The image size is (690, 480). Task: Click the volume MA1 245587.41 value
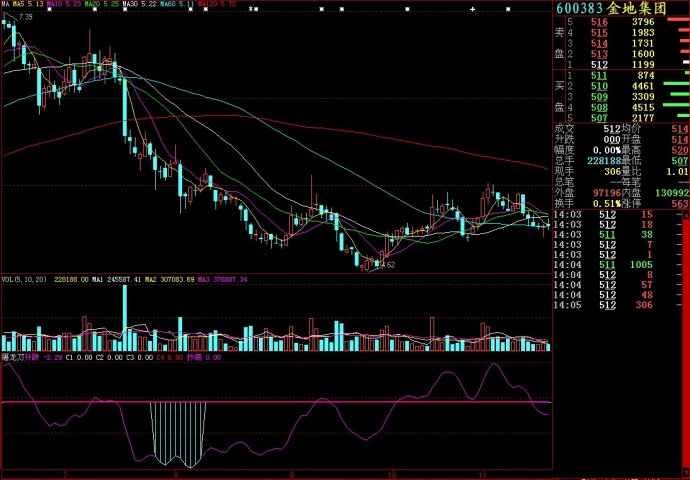[x=116, y=279]
